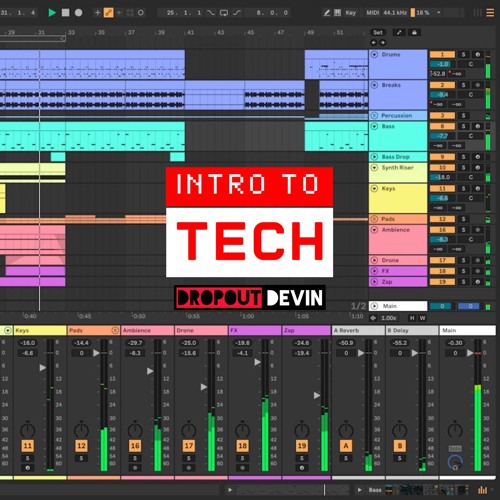The image size is (500, 500).
Task: Open the CPU load meter dropdown arrow
Action: 439,13
